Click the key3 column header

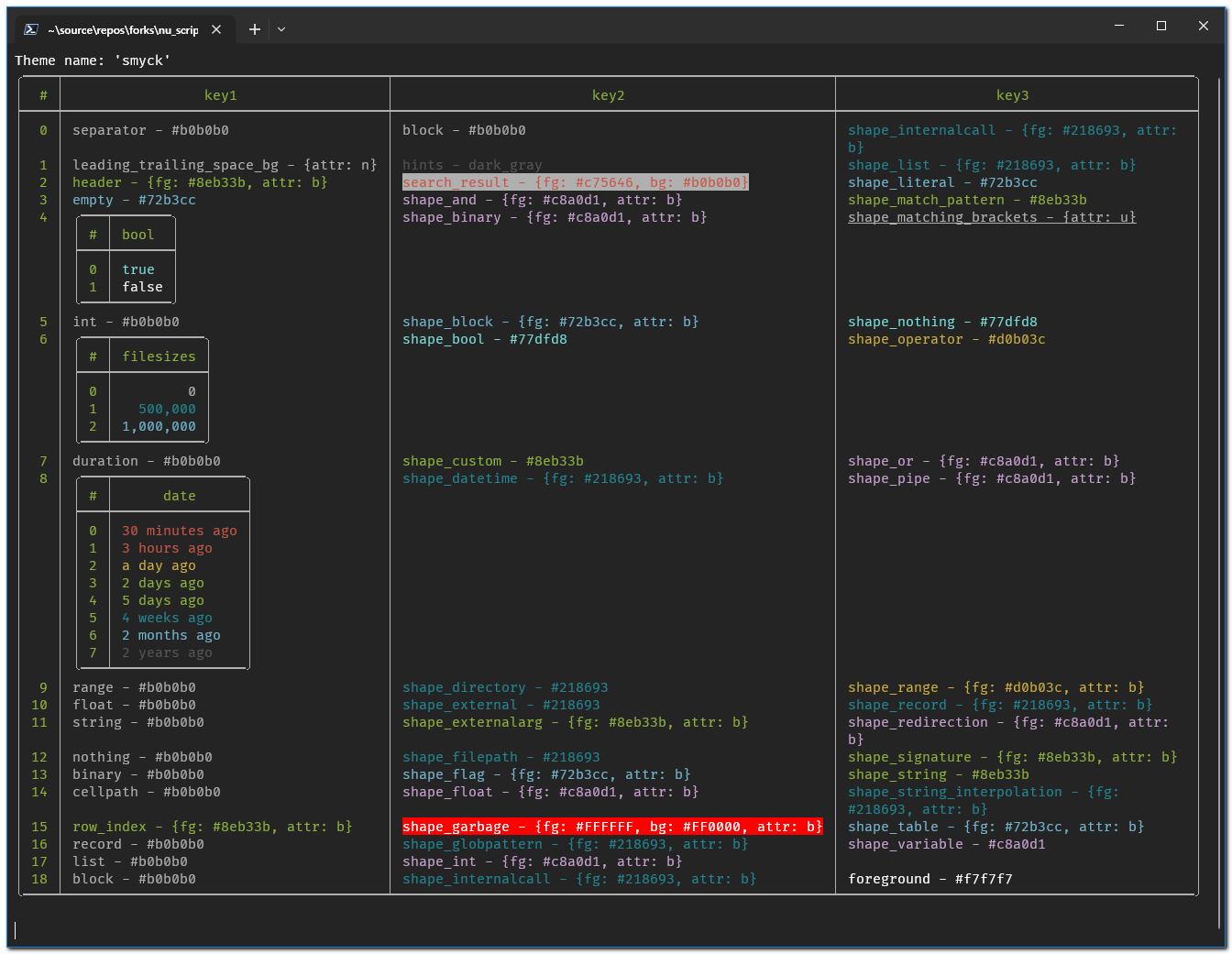click(x=1013, y=95)
